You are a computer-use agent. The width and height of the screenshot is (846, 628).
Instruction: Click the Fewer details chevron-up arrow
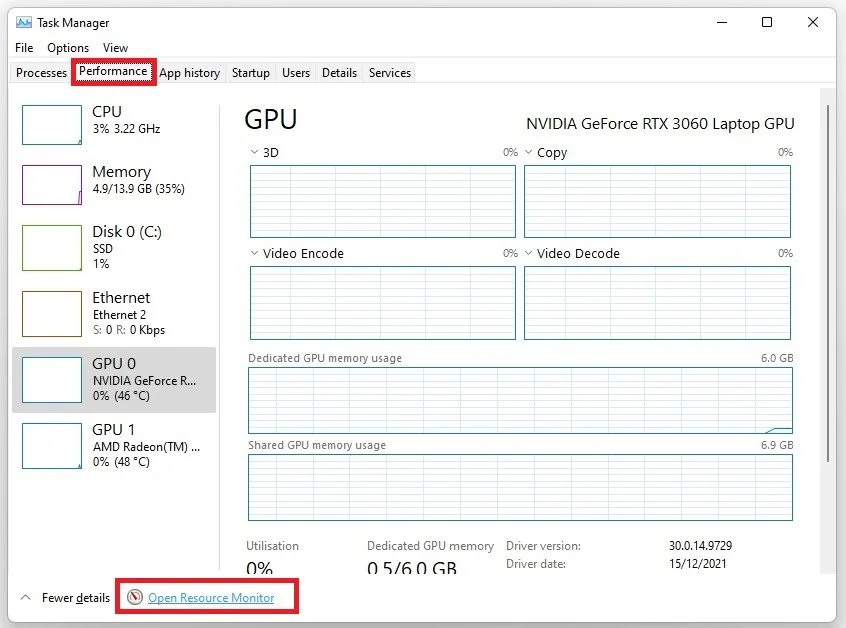[25, 597]
